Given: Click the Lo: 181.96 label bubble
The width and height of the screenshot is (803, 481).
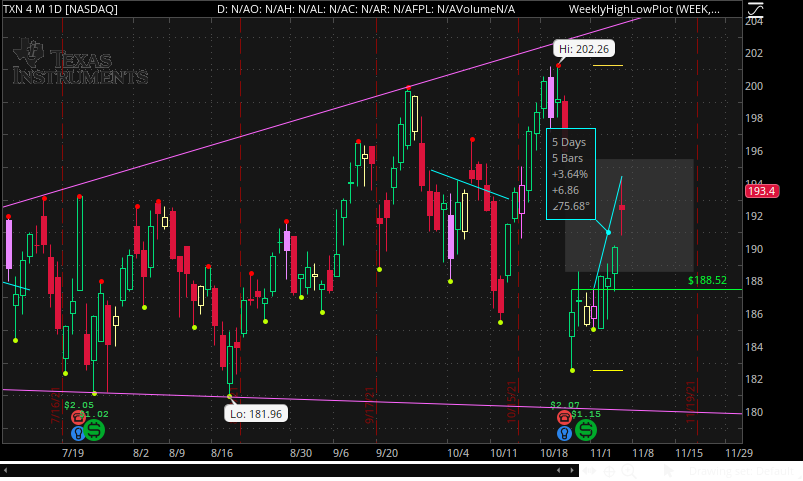Looking at the screenshot, I should (x=256, y=414).
